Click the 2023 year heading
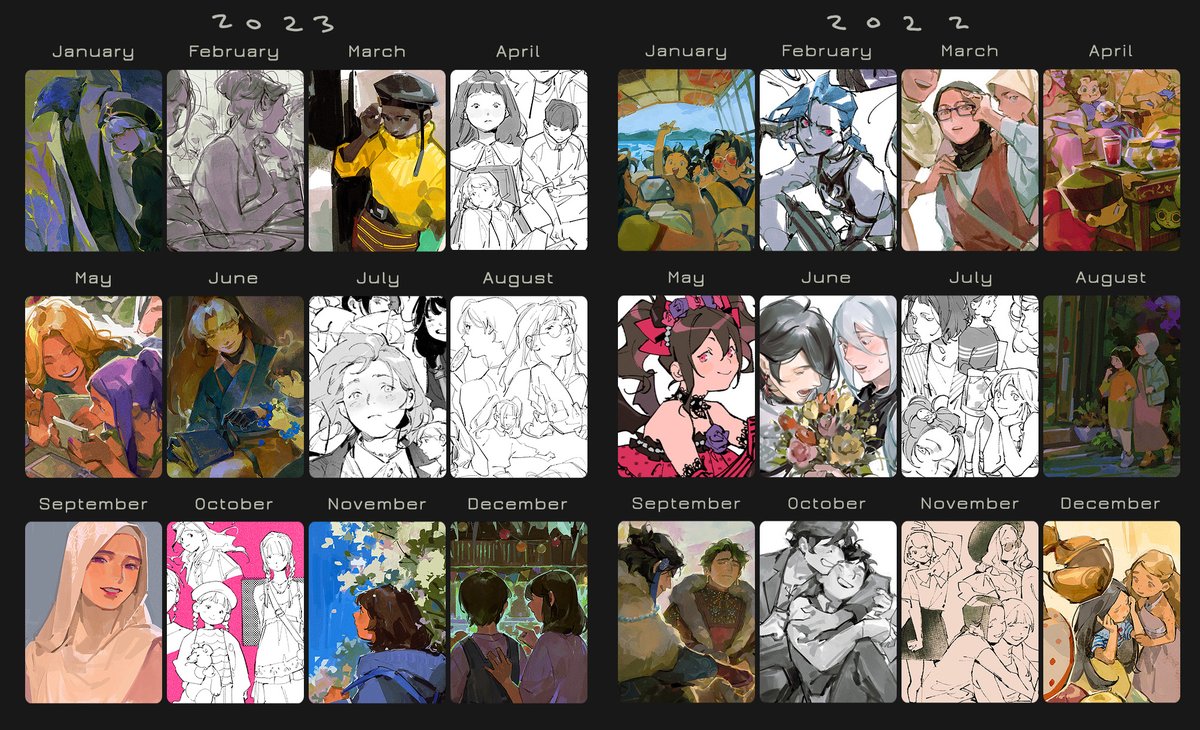Image resolution: width=1200 pixels, height=730 pixels. pos(274,22)
